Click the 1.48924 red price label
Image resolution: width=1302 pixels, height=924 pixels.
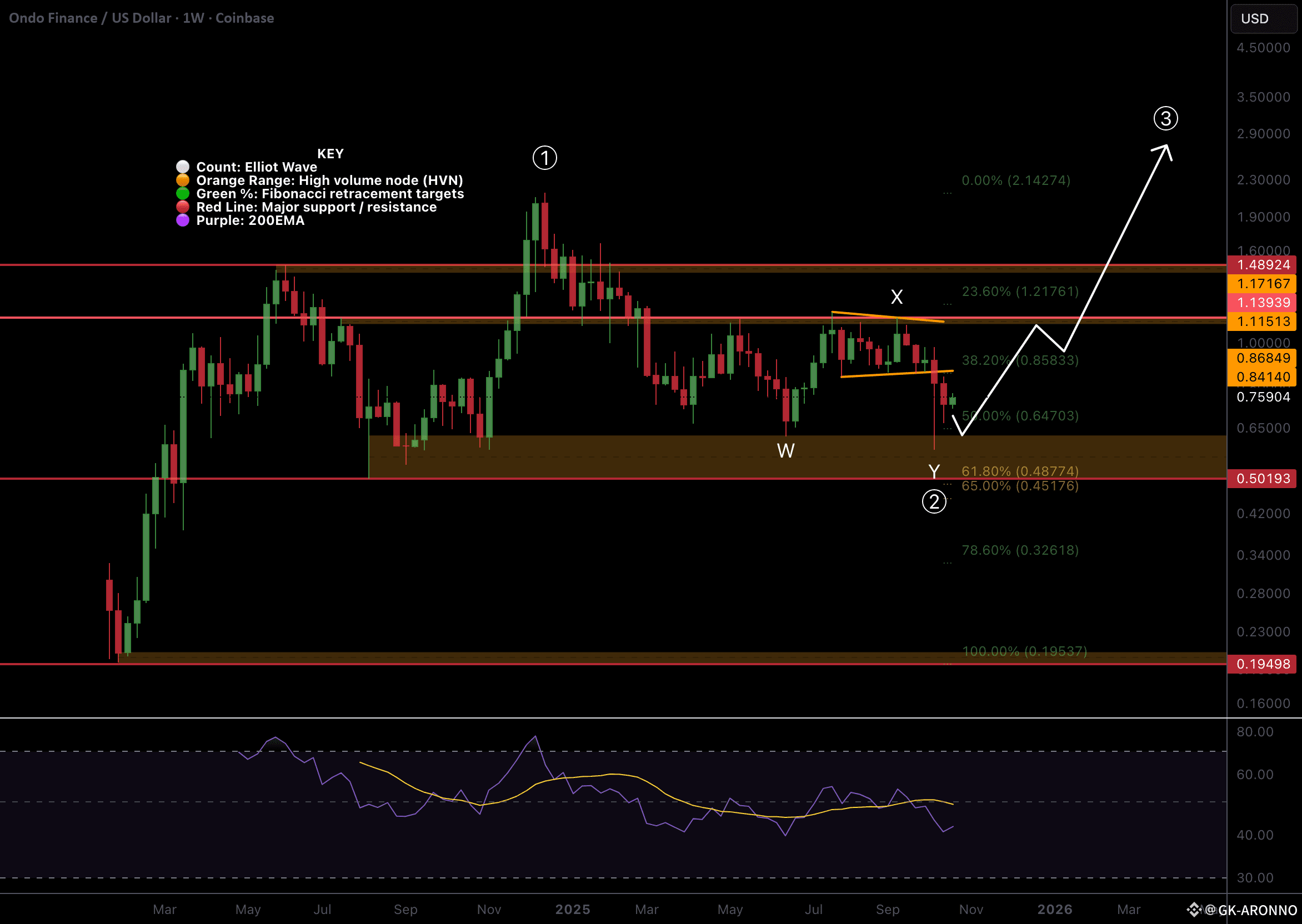pos(1263,264)
